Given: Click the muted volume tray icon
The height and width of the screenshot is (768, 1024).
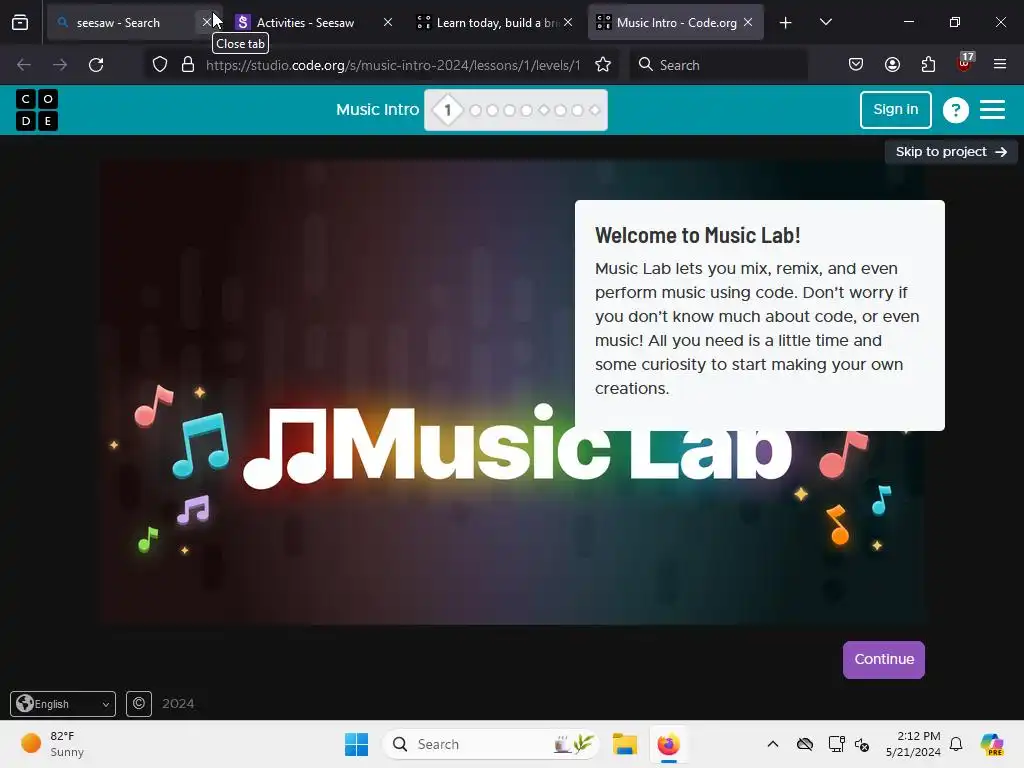Looking at the screenshot, I should click(862, 744).
